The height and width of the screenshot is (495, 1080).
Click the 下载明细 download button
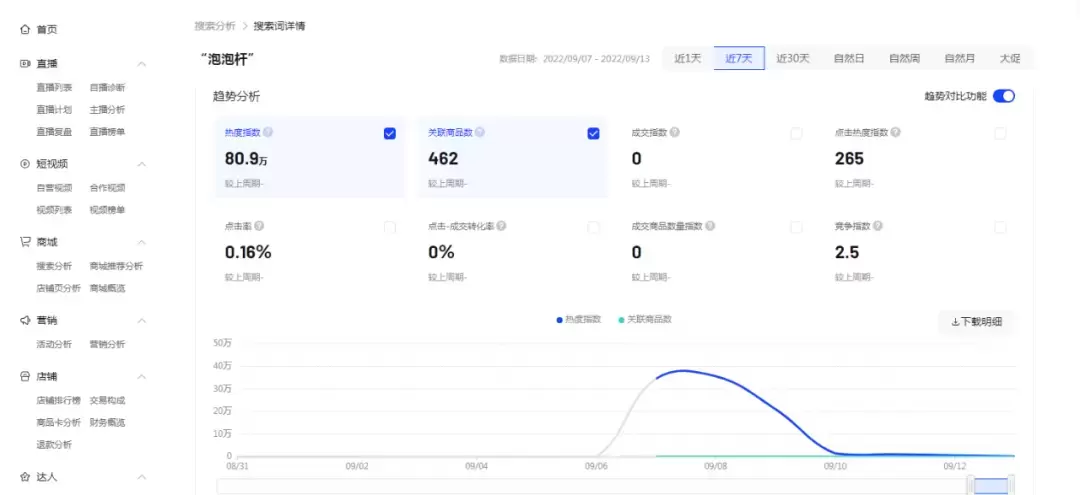pos(976,322)
